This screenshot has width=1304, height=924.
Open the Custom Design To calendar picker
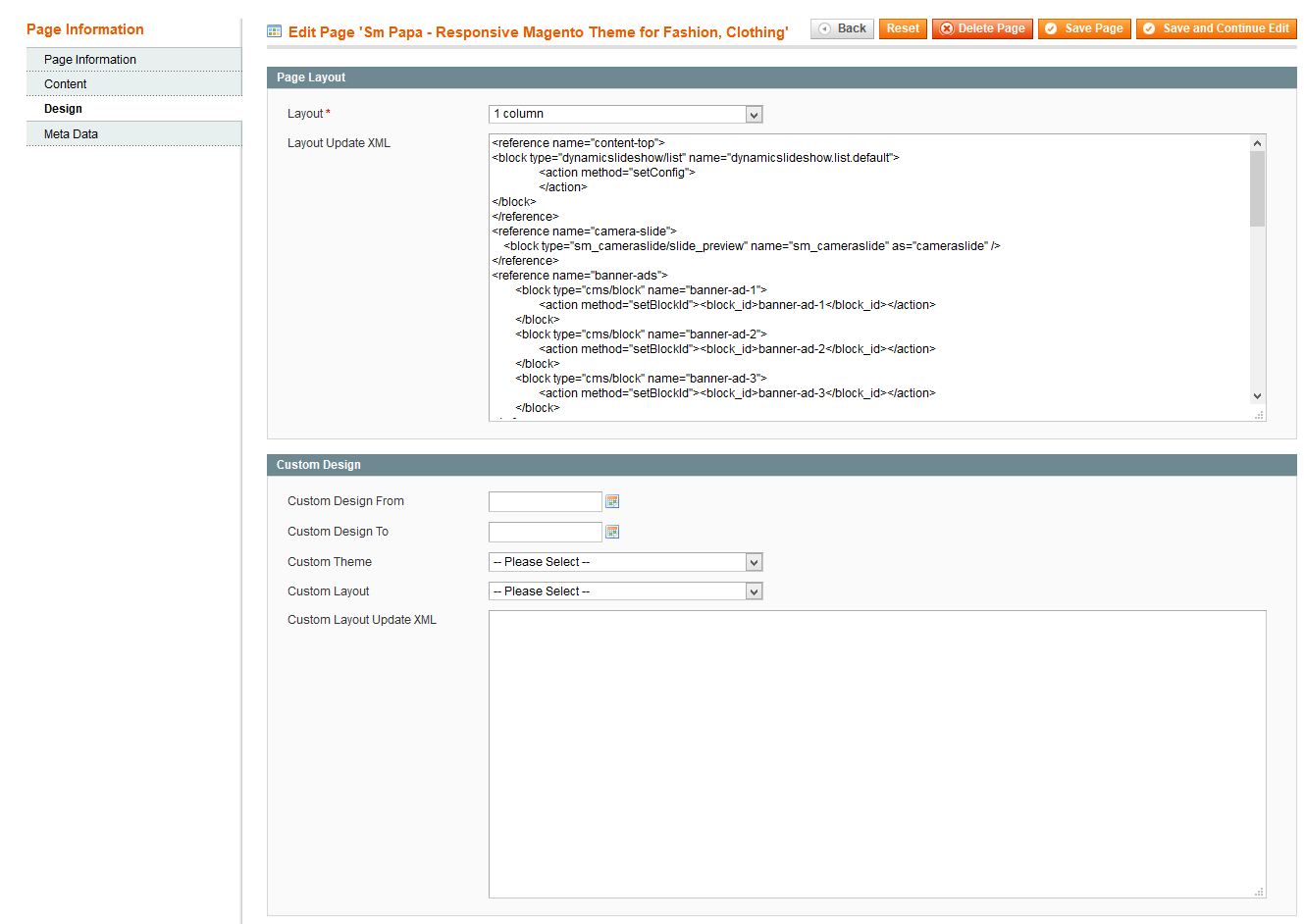[x=612, y=532]
